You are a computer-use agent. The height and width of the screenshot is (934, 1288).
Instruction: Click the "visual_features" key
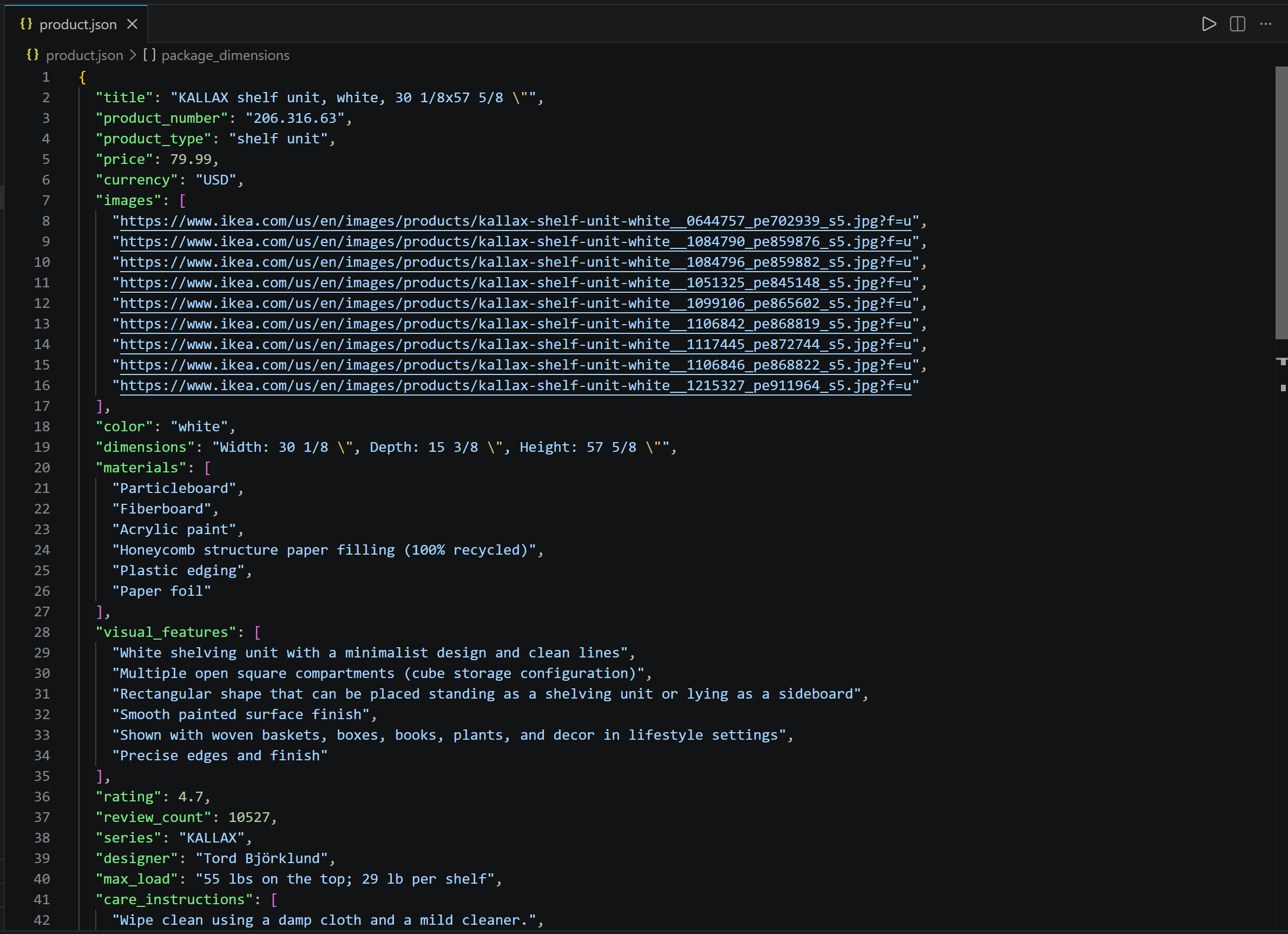click(166, 632)
